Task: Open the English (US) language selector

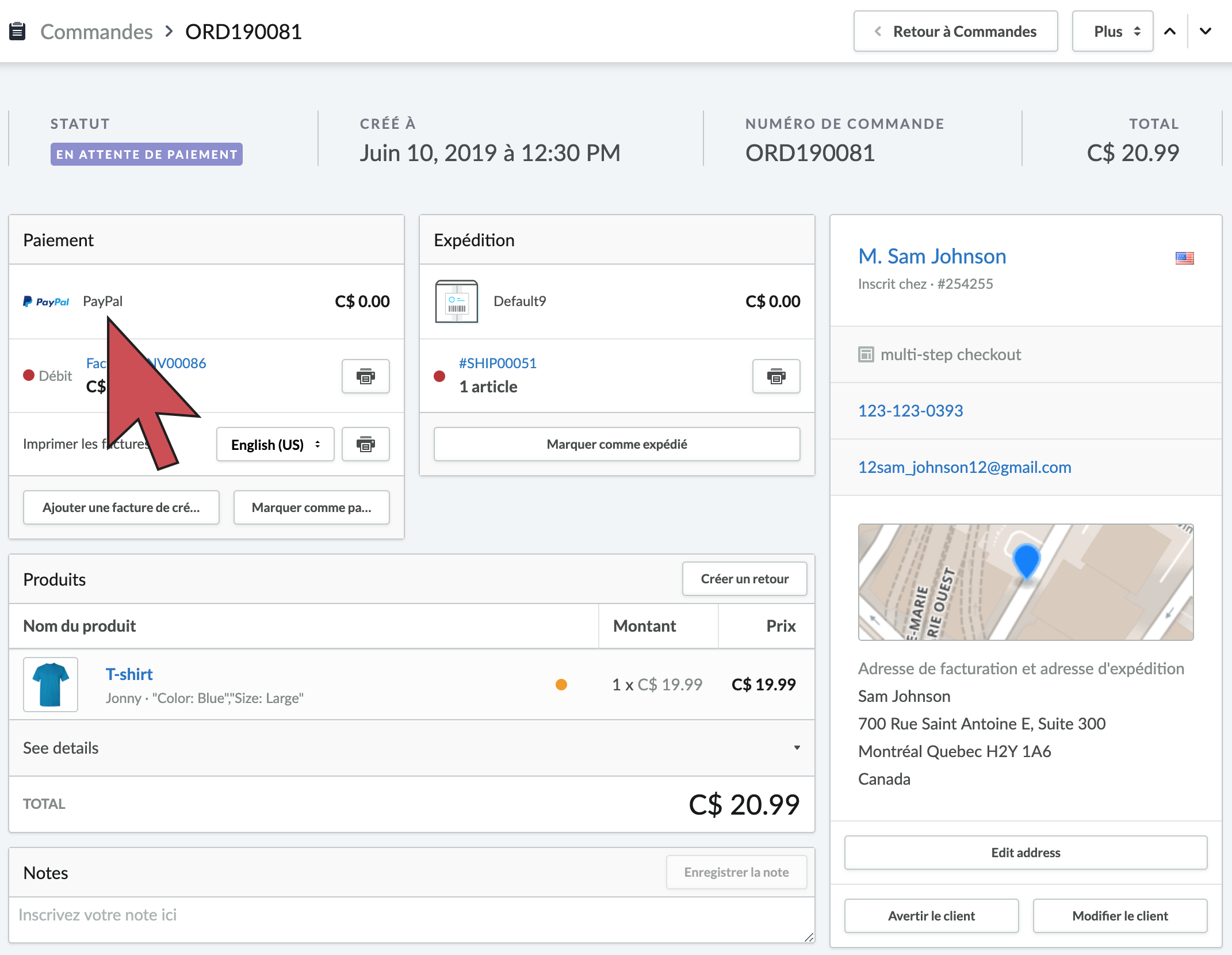Action: pos(275,444)
